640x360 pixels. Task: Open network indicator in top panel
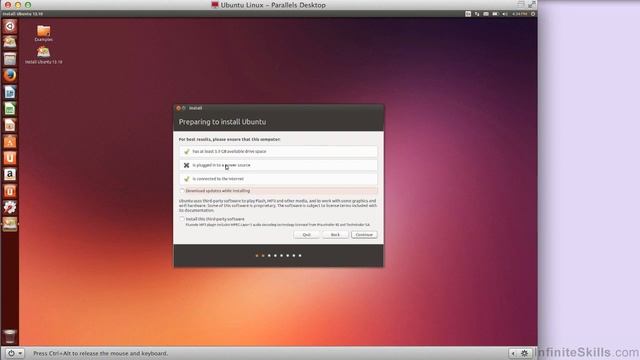point(477,14)
